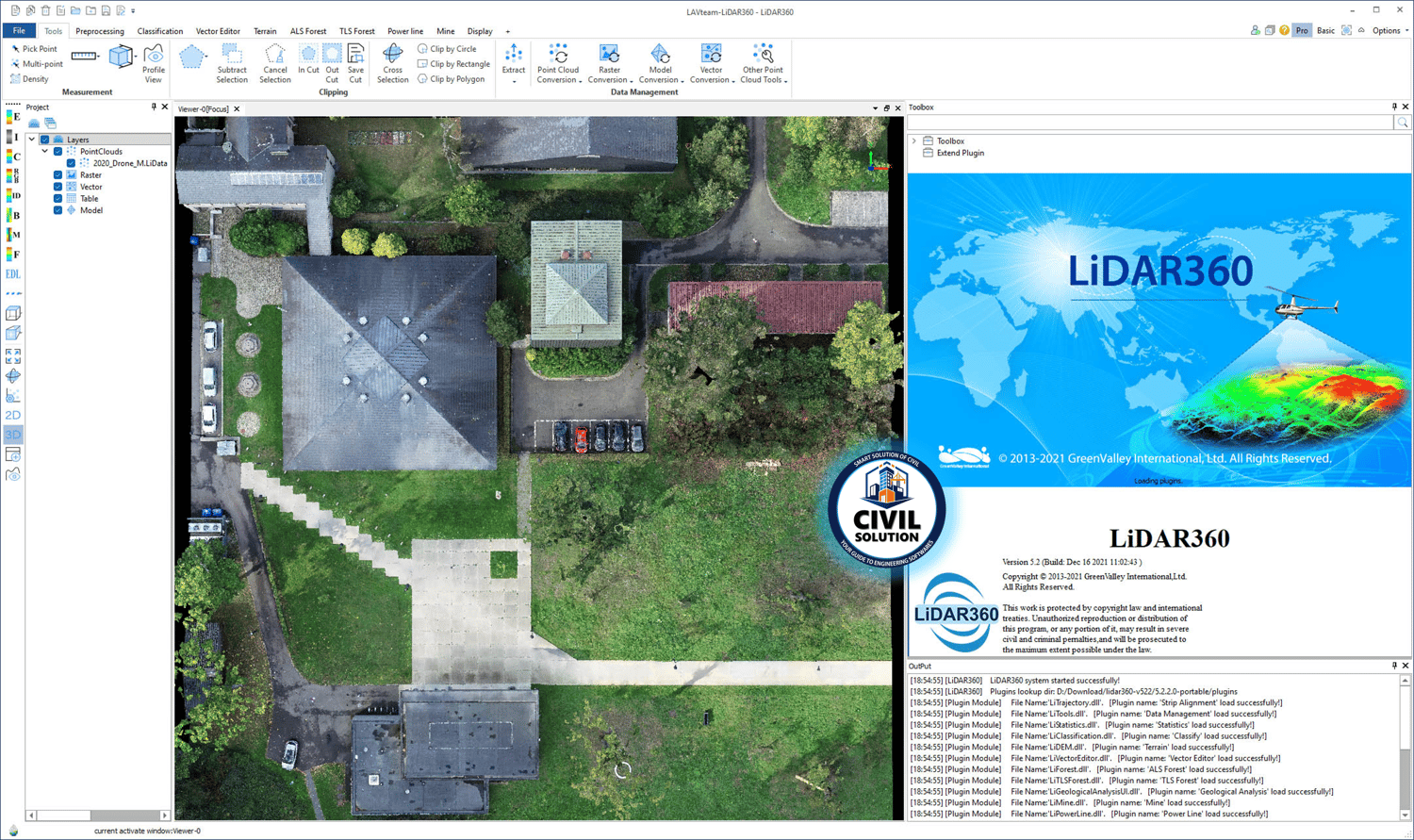Open the Profile View tool
This screenshot has height=840, width=1414.
pyautogui.click(x=154, y=64)
